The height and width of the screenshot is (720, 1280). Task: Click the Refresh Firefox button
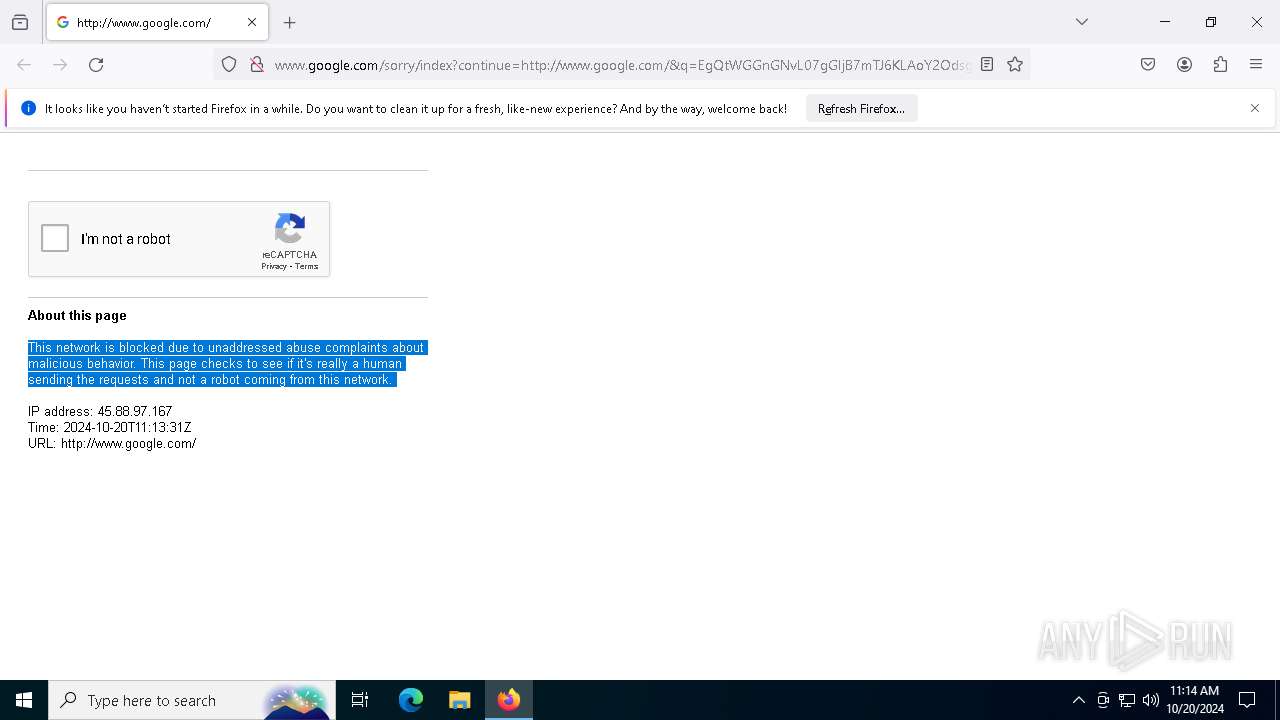pyautogui.click(x=861, y=108)
